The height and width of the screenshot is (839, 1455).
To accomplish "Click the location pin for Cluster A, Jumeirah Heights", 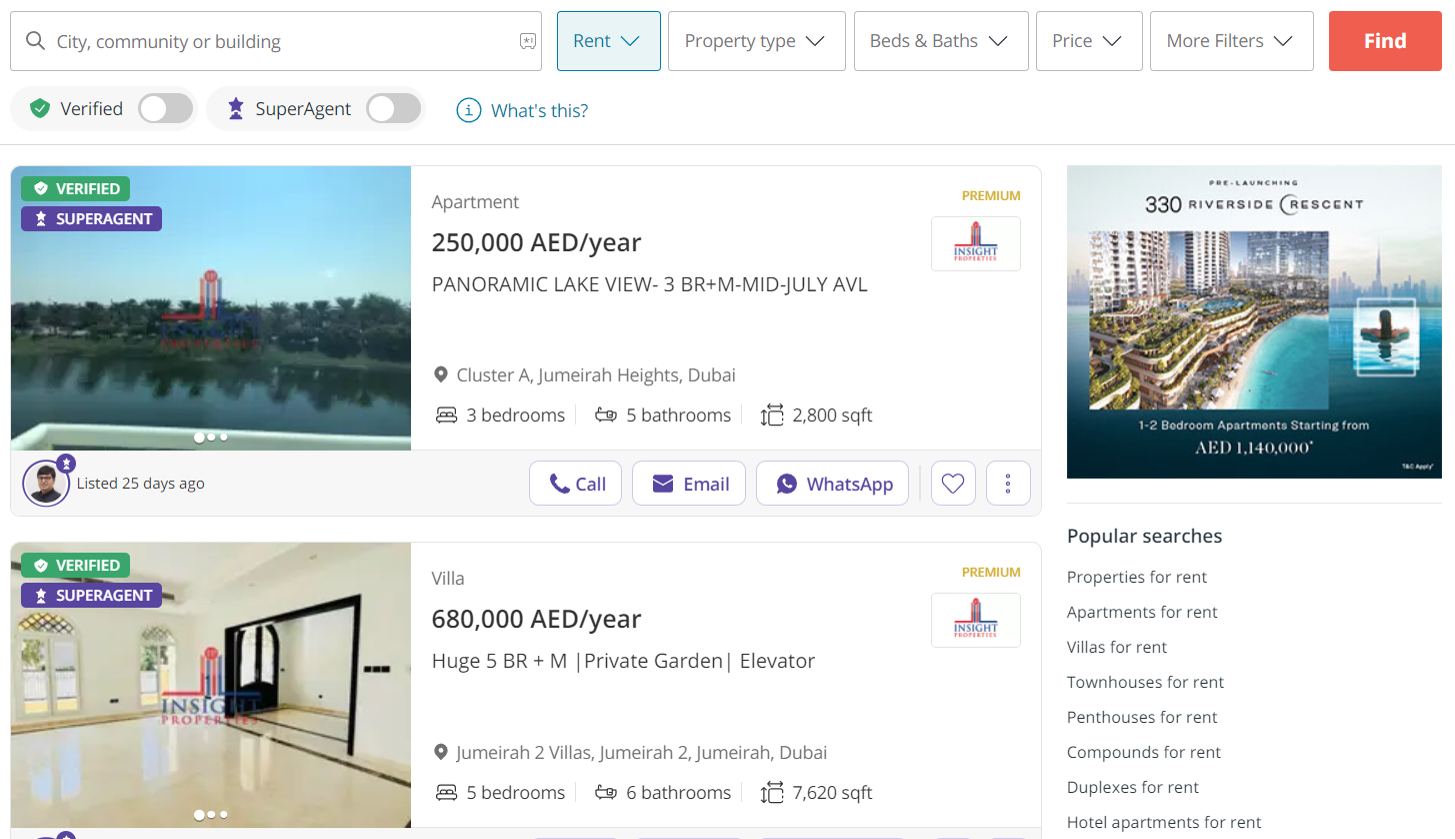I will (440, 376).
